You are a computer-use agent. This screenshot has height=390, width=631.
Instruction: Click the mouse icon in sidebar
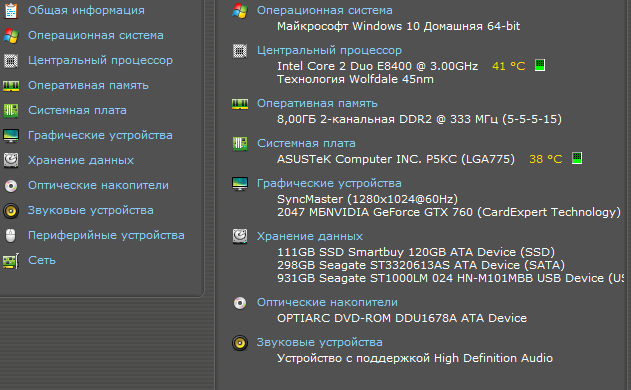tap(11, 235)
